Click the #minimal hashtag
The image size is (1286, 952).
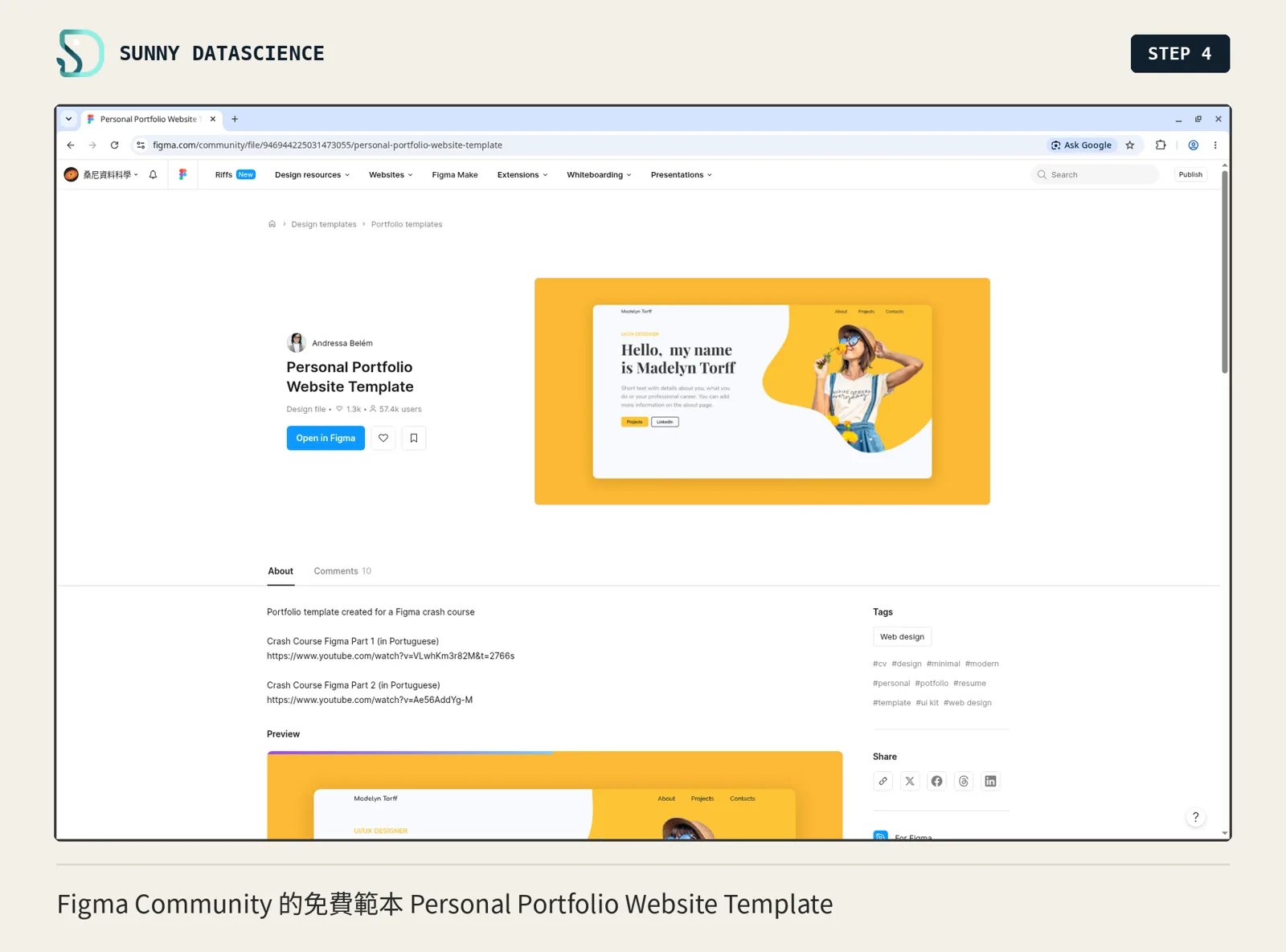pos(943,664)
